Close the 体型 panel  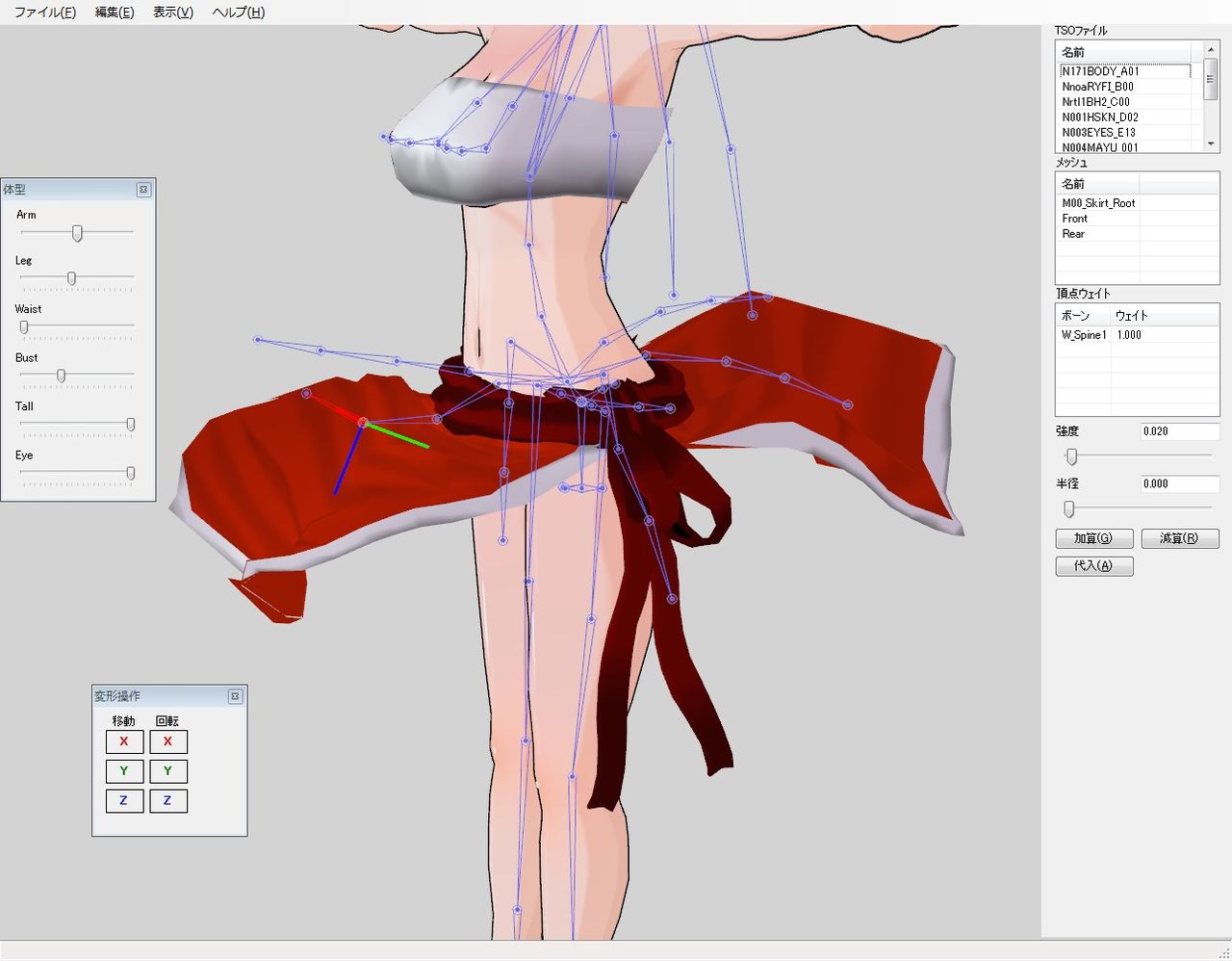143,190
